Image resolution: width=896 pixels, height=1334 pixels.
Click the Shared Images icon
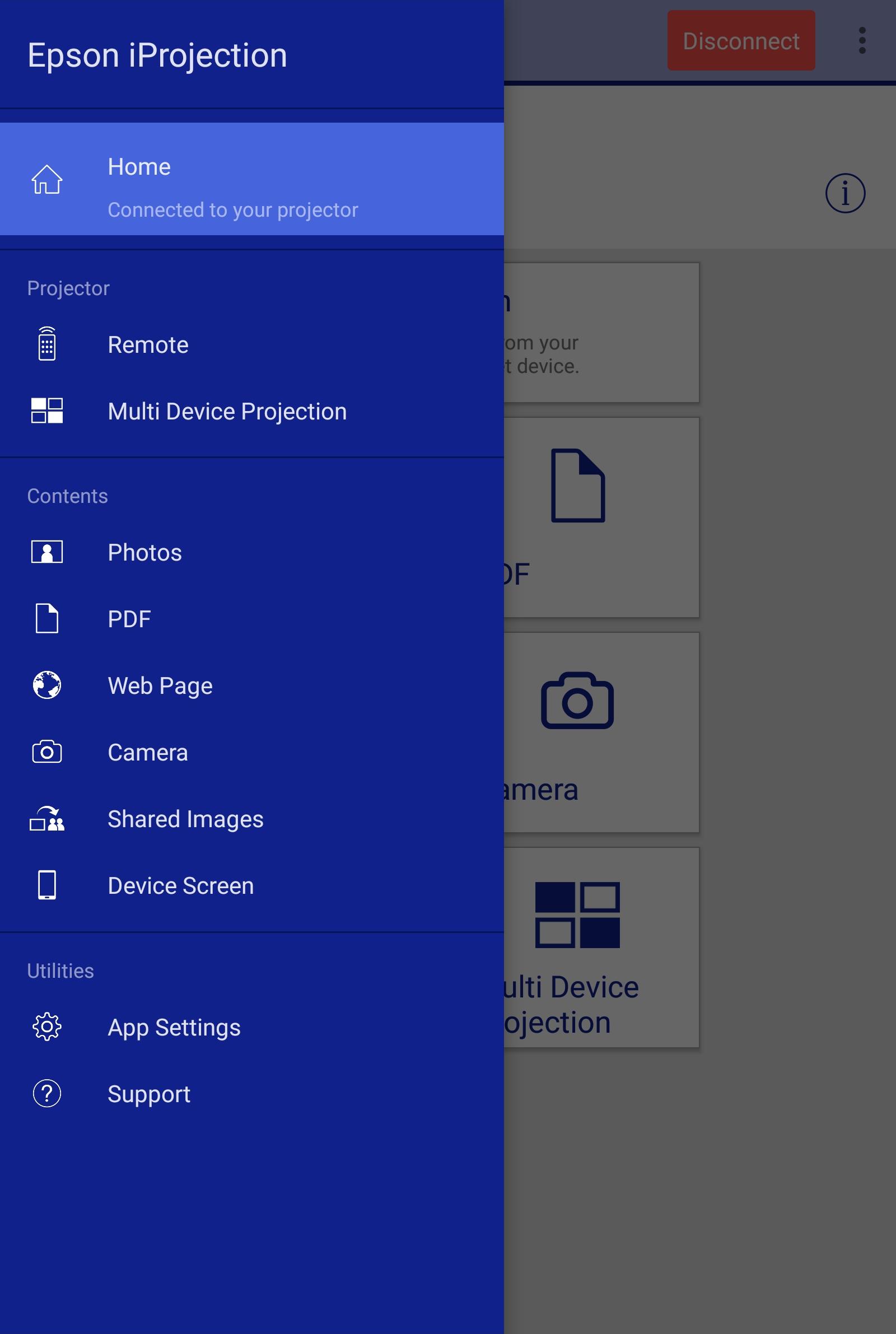point(47,819)
